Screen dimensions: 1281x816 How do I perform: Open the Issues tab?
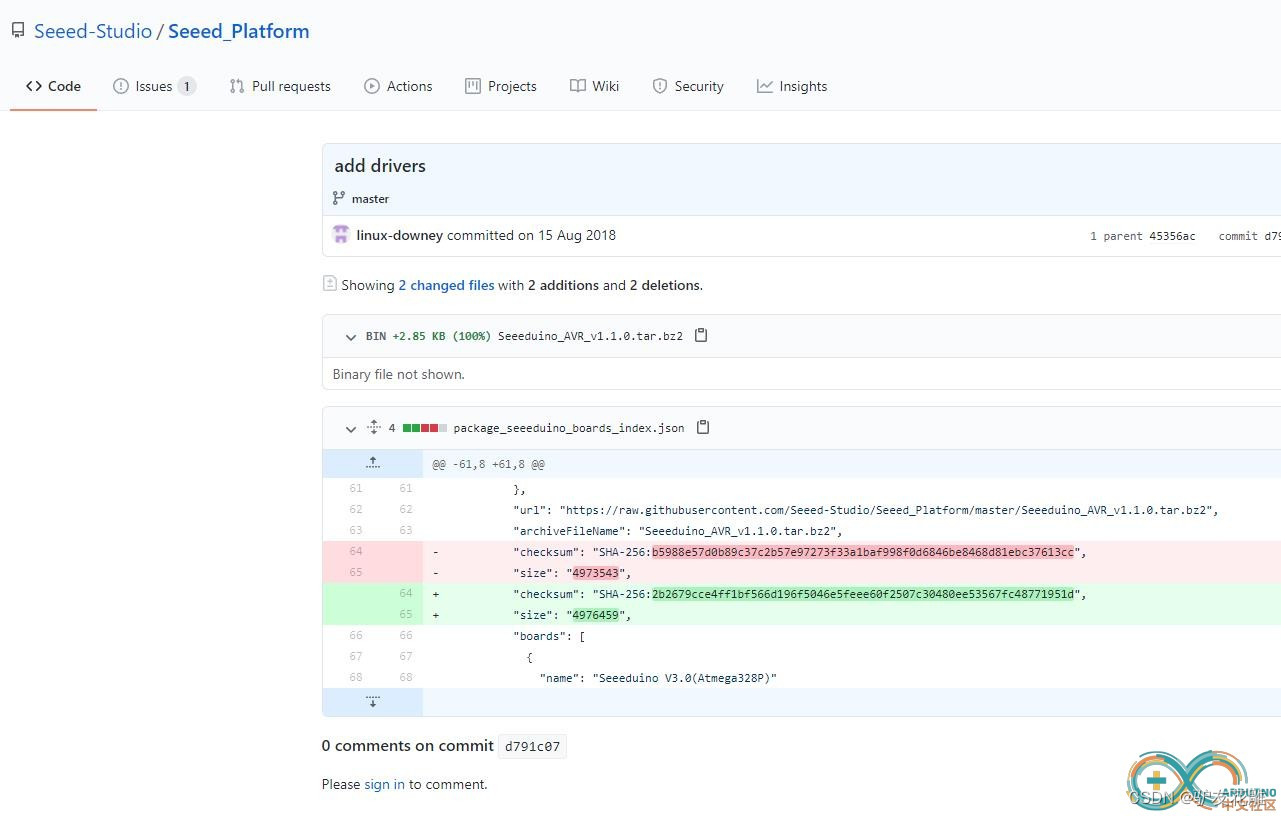[x=154, y=86]
